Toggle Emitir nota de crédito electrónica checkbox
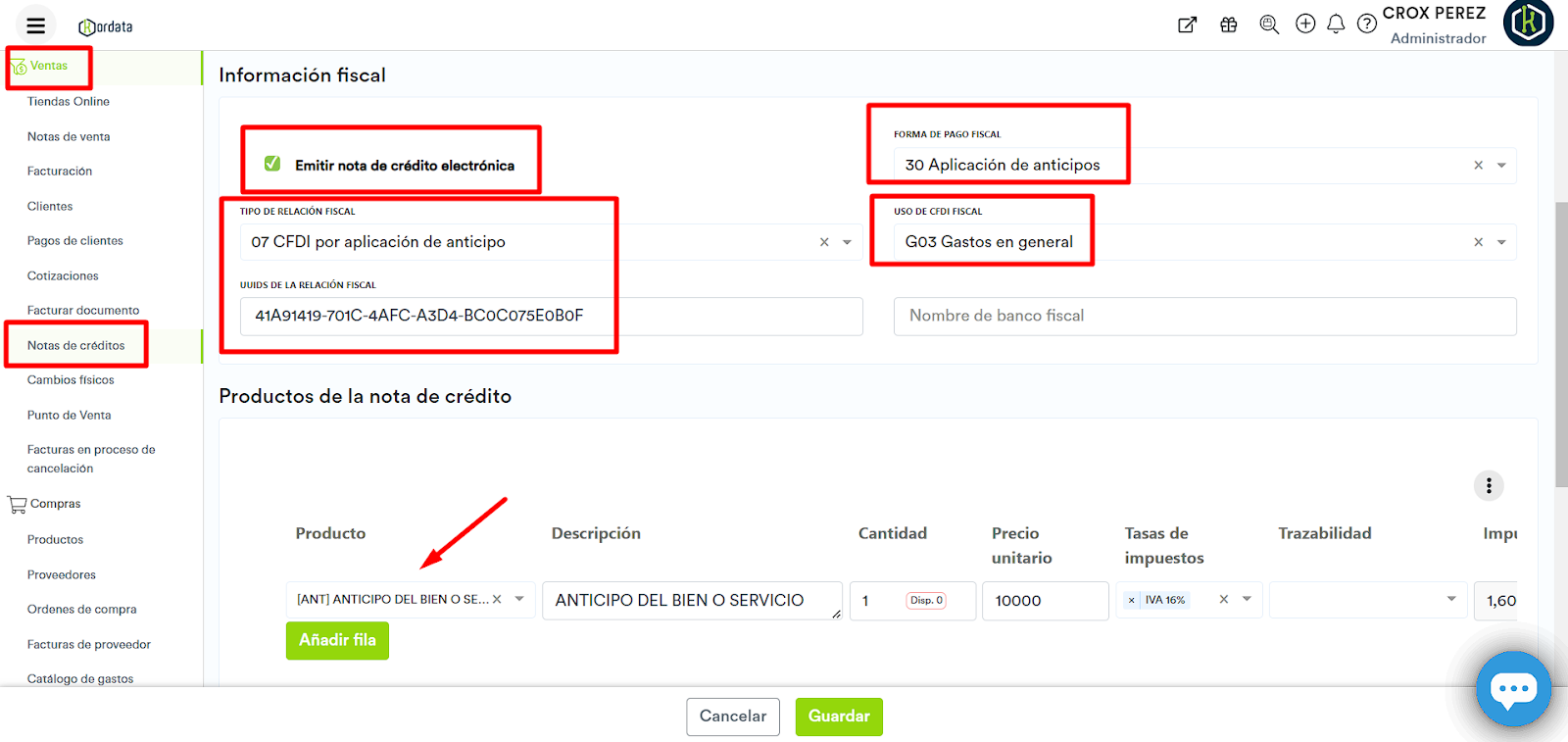This screenshot has width=1568, height=742. click(x=272, y=164)
